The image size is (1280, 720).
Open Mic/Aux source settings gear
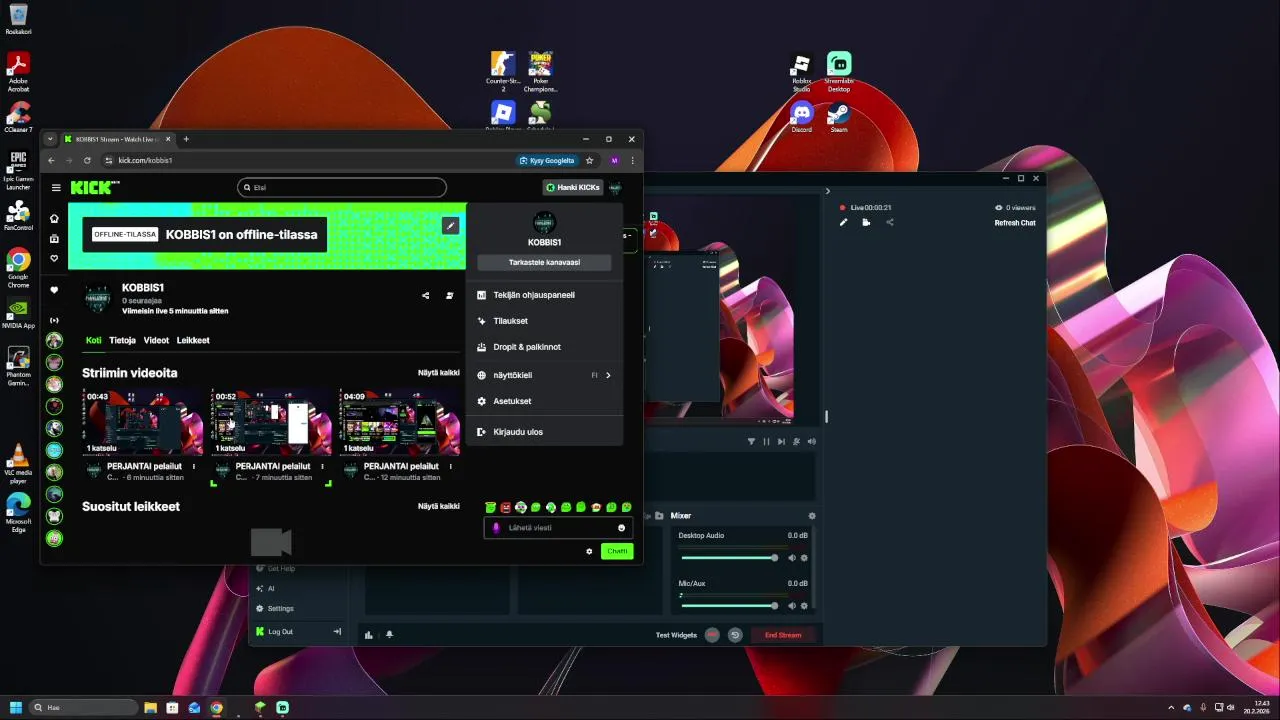tap(804, 606)
